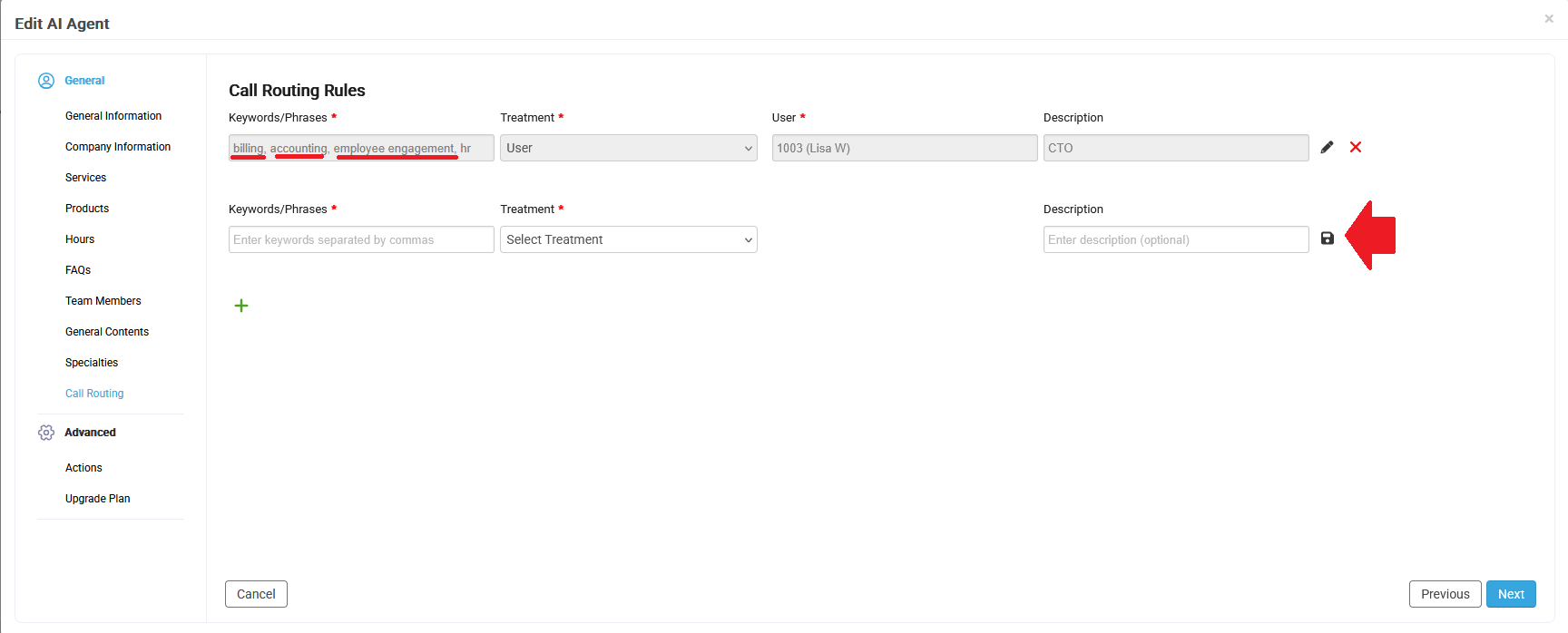Add a new routing rule with green plus
Viewport: 1568px width, 633px height.
click(x=241, y=306)
